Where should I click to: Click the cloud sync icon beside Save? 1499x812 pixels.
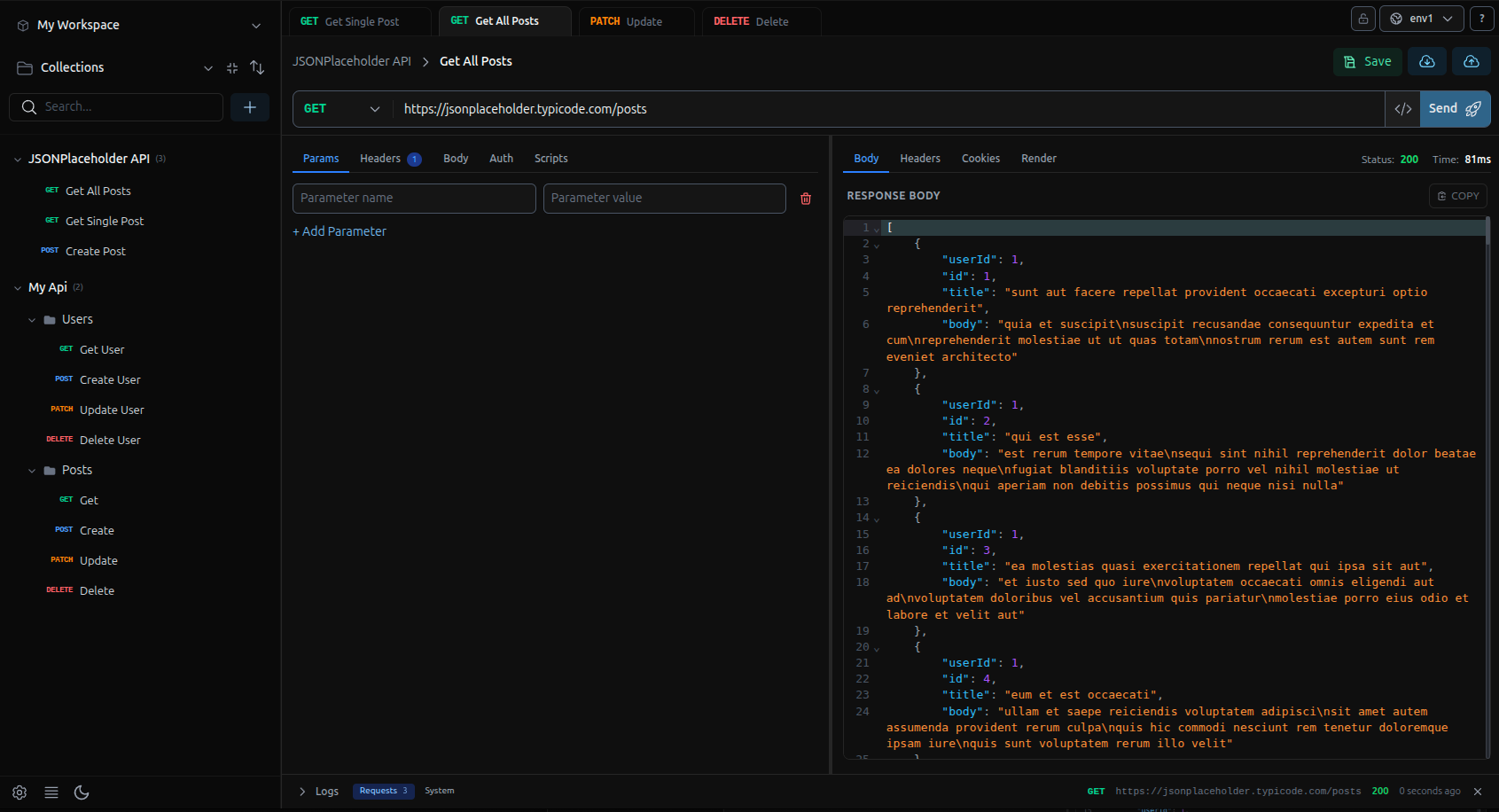click(1426, 61)
